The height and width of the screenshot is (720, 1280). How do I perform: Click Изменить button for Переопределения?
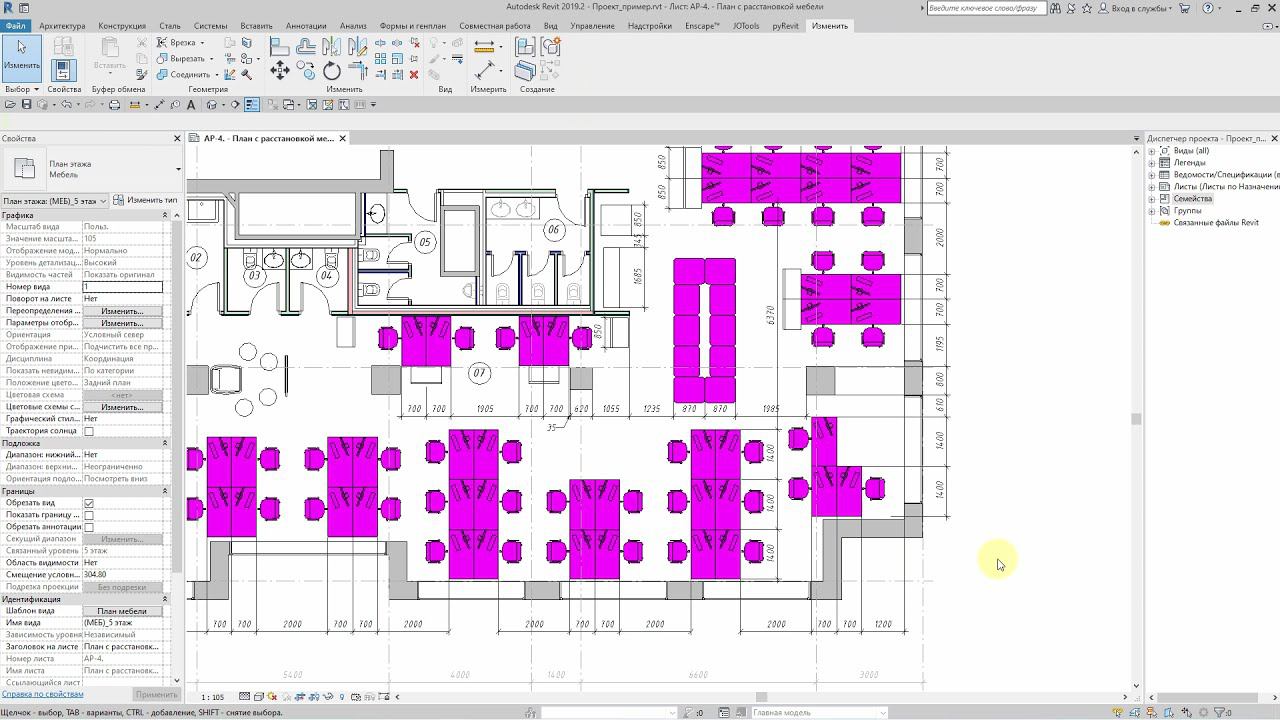pyautogui.click(x=122, y=311)
